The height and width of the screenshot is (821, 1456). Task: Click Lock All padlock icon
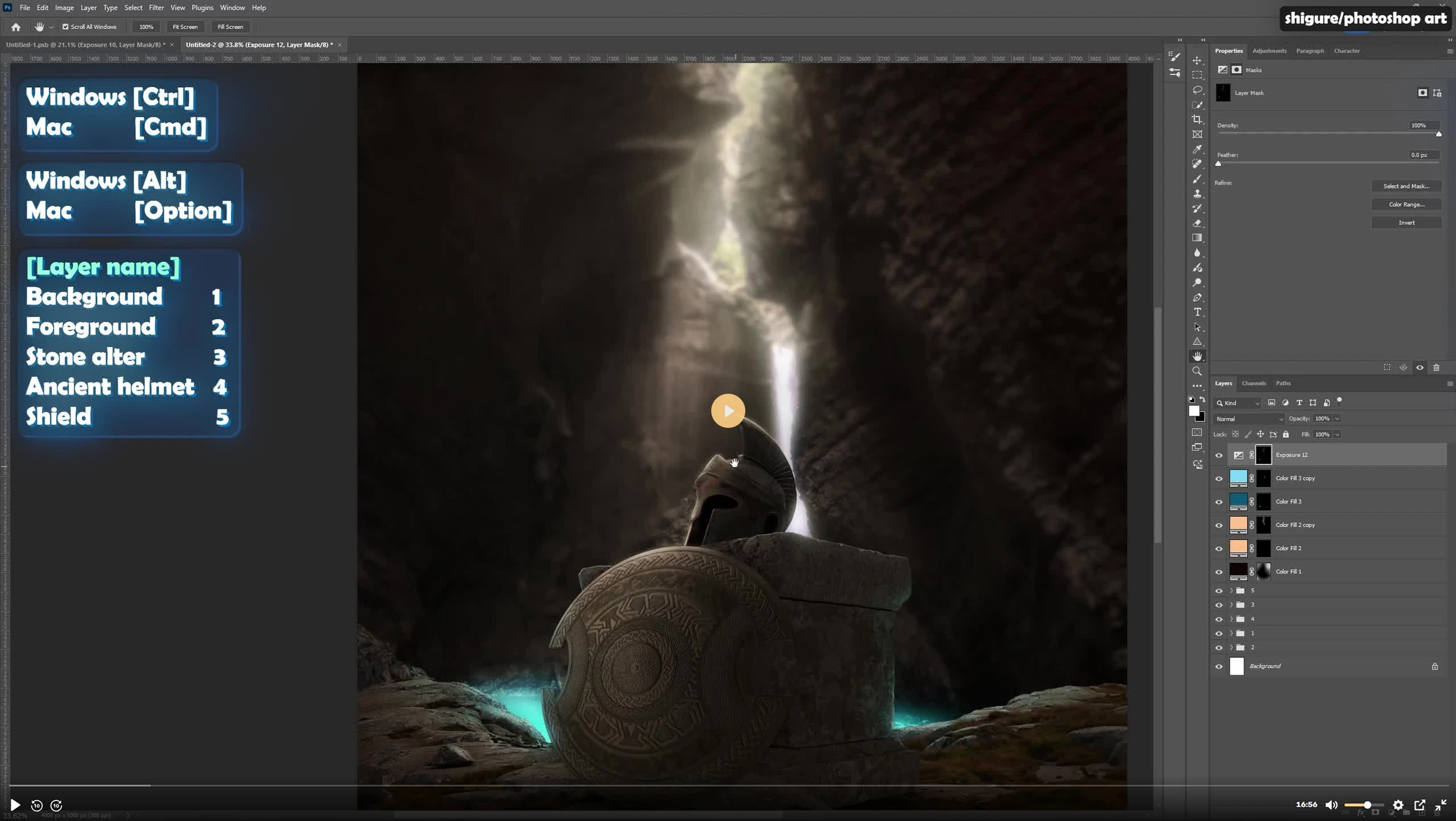coord(1285,434)
